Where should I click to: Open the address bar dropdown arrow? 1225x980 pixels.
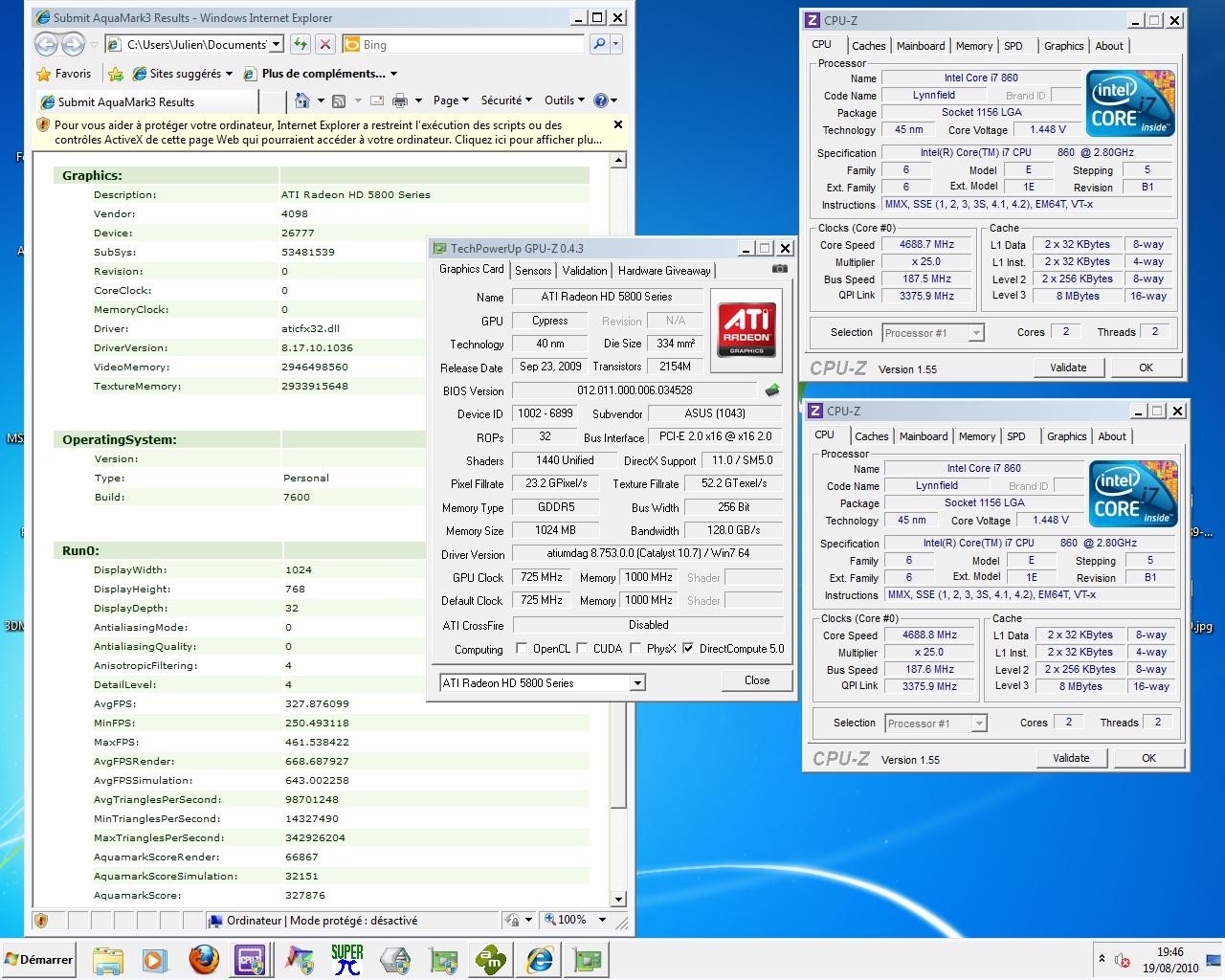277,44
